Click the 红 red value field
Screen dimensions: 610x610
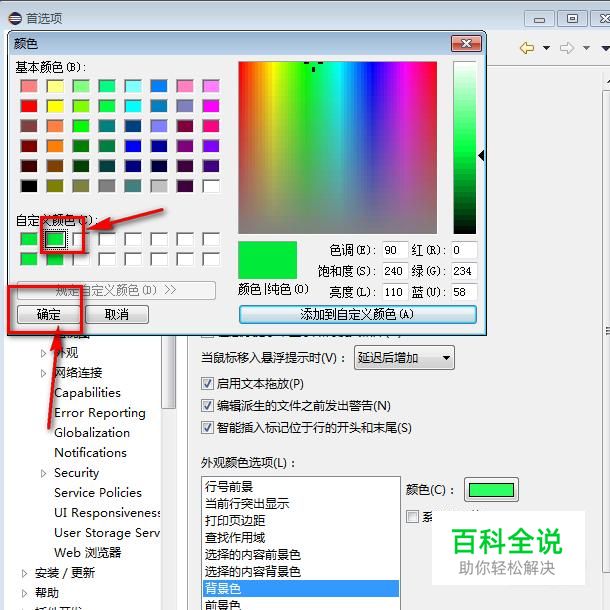[464, 250]
